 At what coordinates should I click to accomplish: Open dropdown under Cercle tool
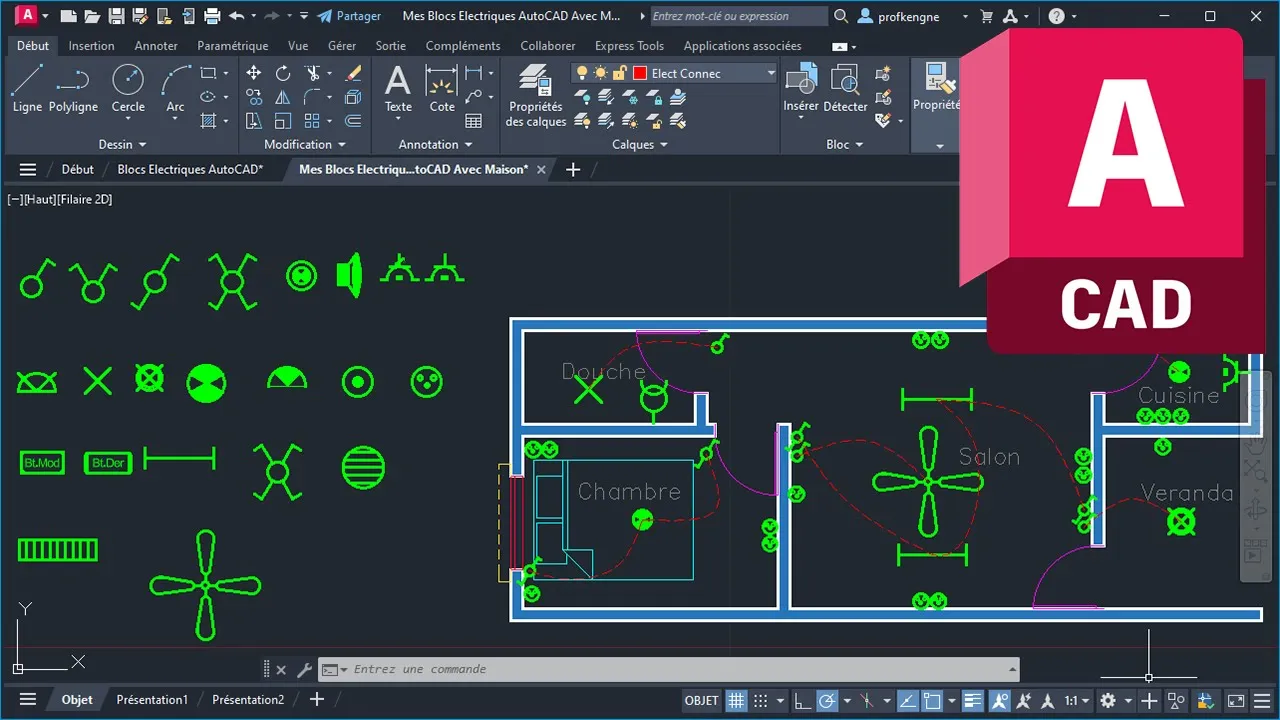tap(128, 120)
